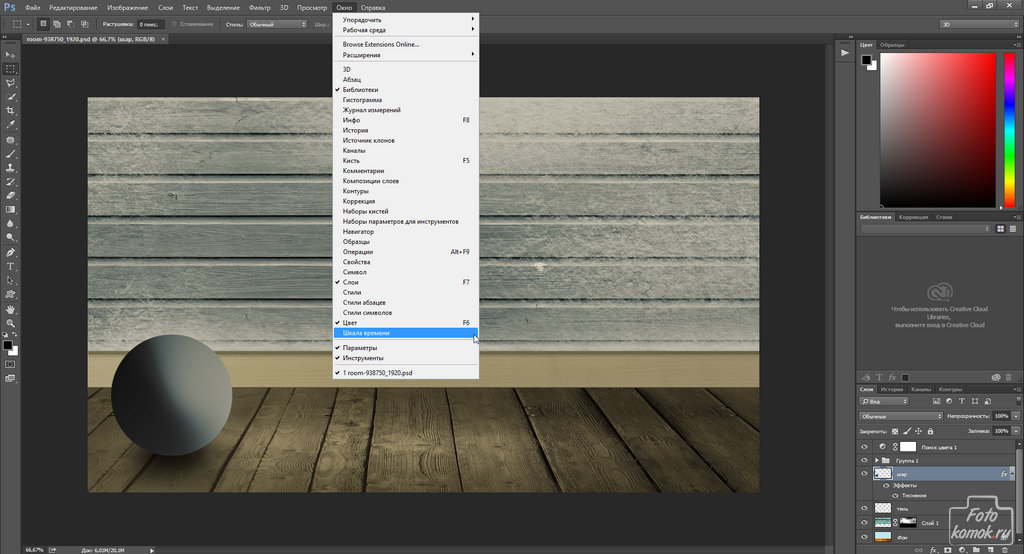Pick the Horizontal Type tool
The image size is (1024, 554).
[x=11, y=267]
